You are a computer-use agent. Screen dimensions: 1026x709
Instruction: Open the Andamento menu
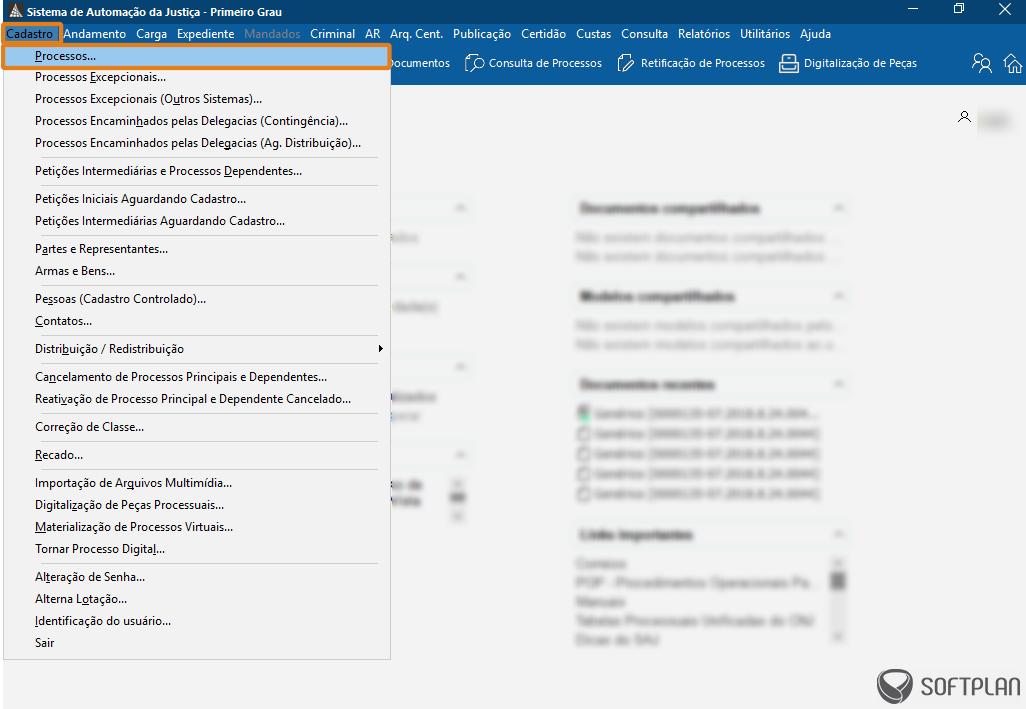point(95,34)
